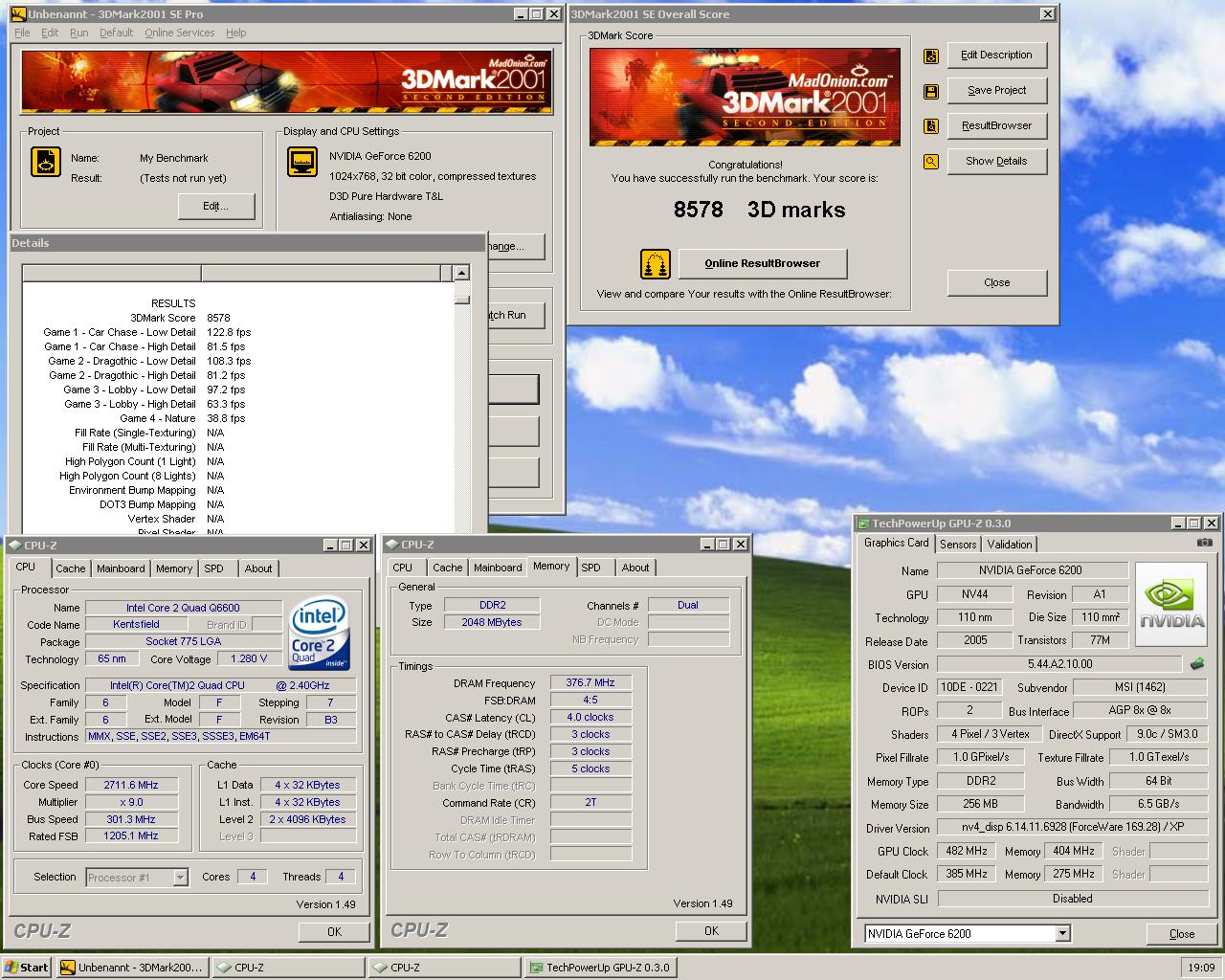Expand the Processor #1 selection dropdown
1225x980 pixels.
[x=180, y=878]
